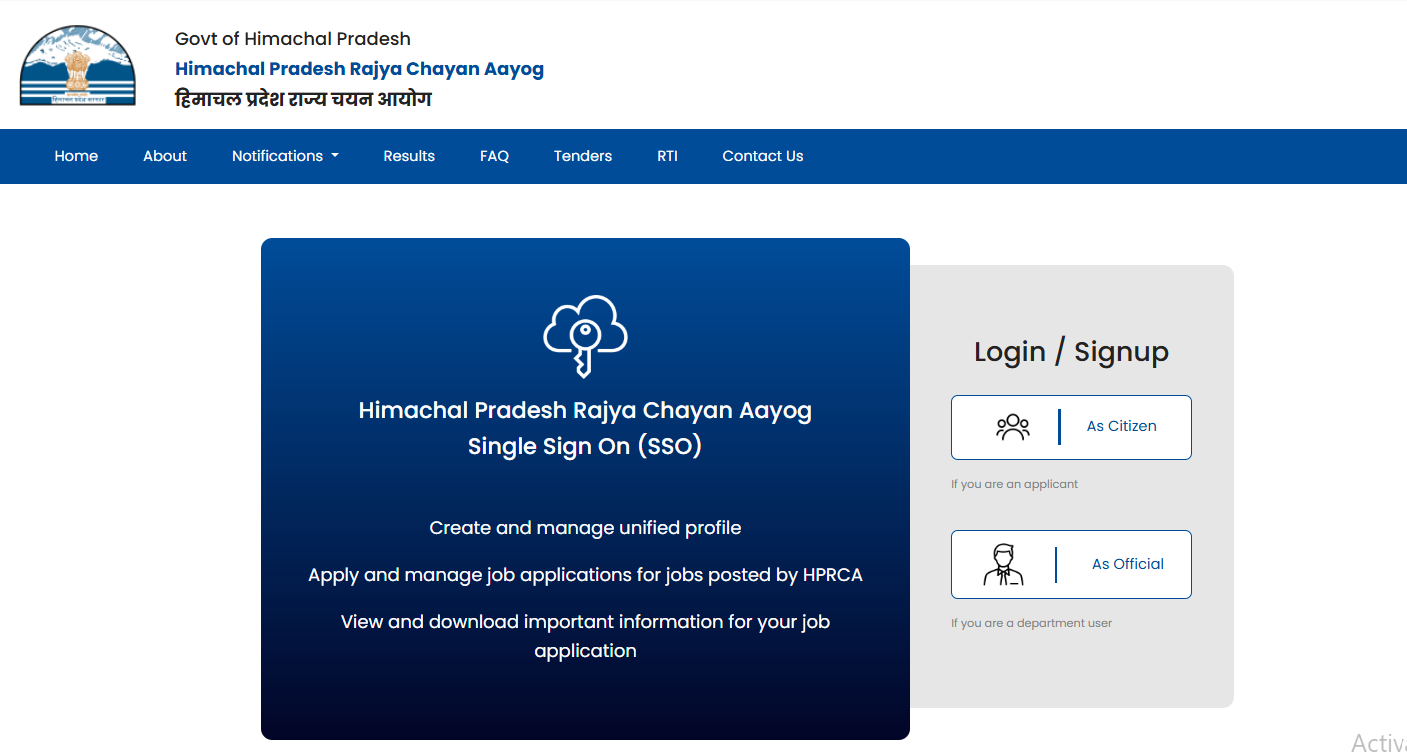Click the 'If you are an applicant' note
The image size is (1407, 752).
pos(1014,484)
